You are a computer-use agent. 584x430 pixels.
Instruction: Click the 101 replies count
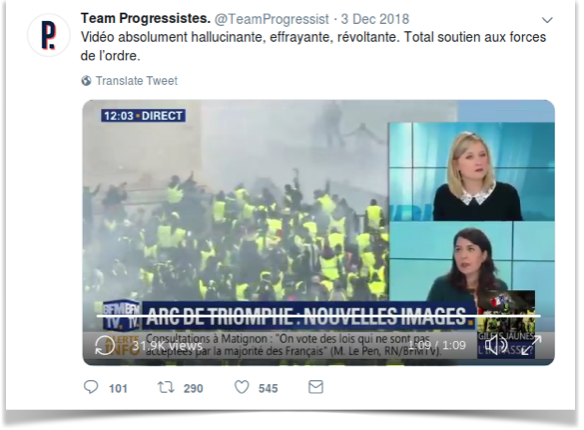(x=118, y=389)
